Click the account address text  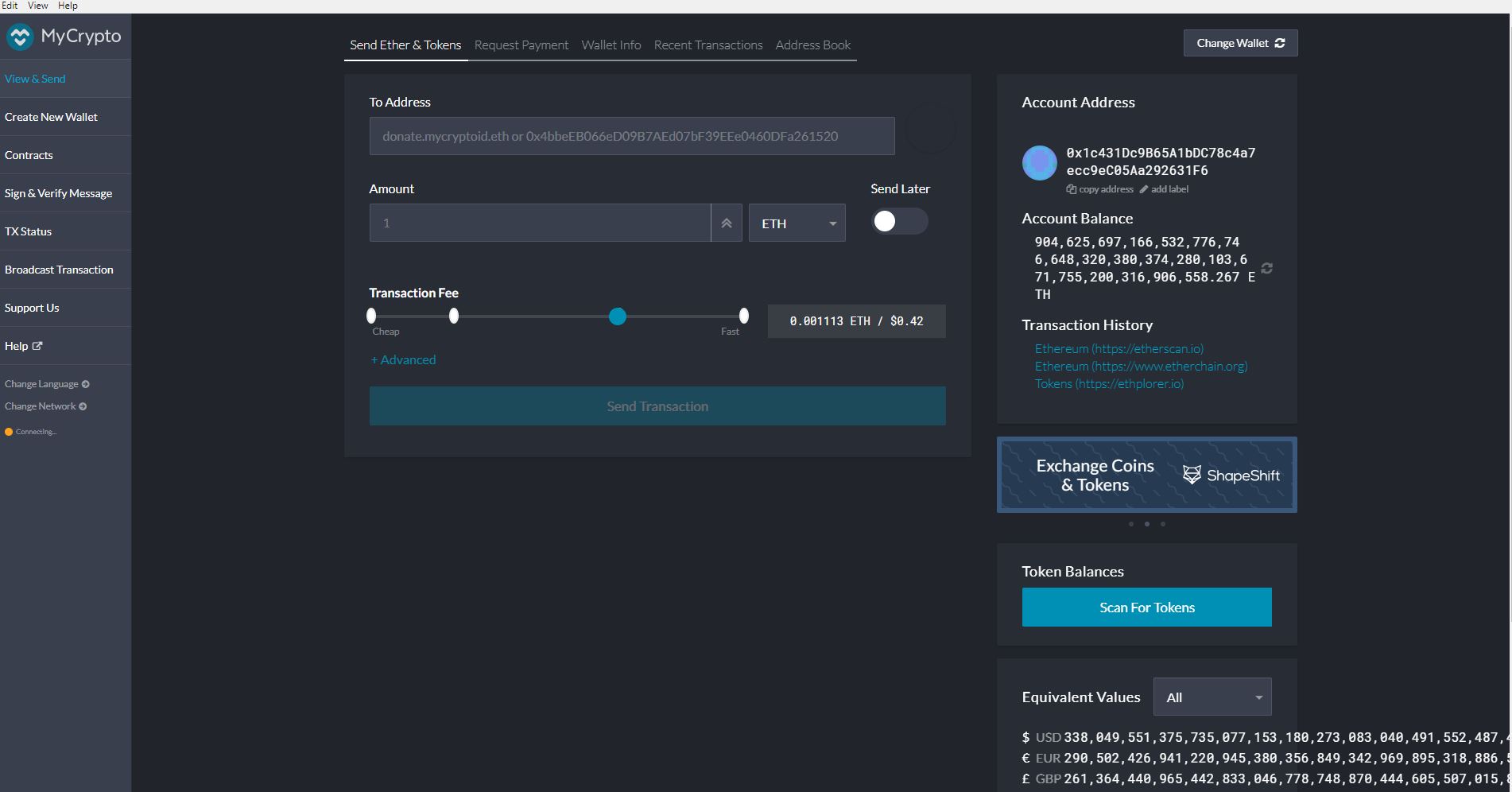pyautogui.click(x=1161, y=161)
